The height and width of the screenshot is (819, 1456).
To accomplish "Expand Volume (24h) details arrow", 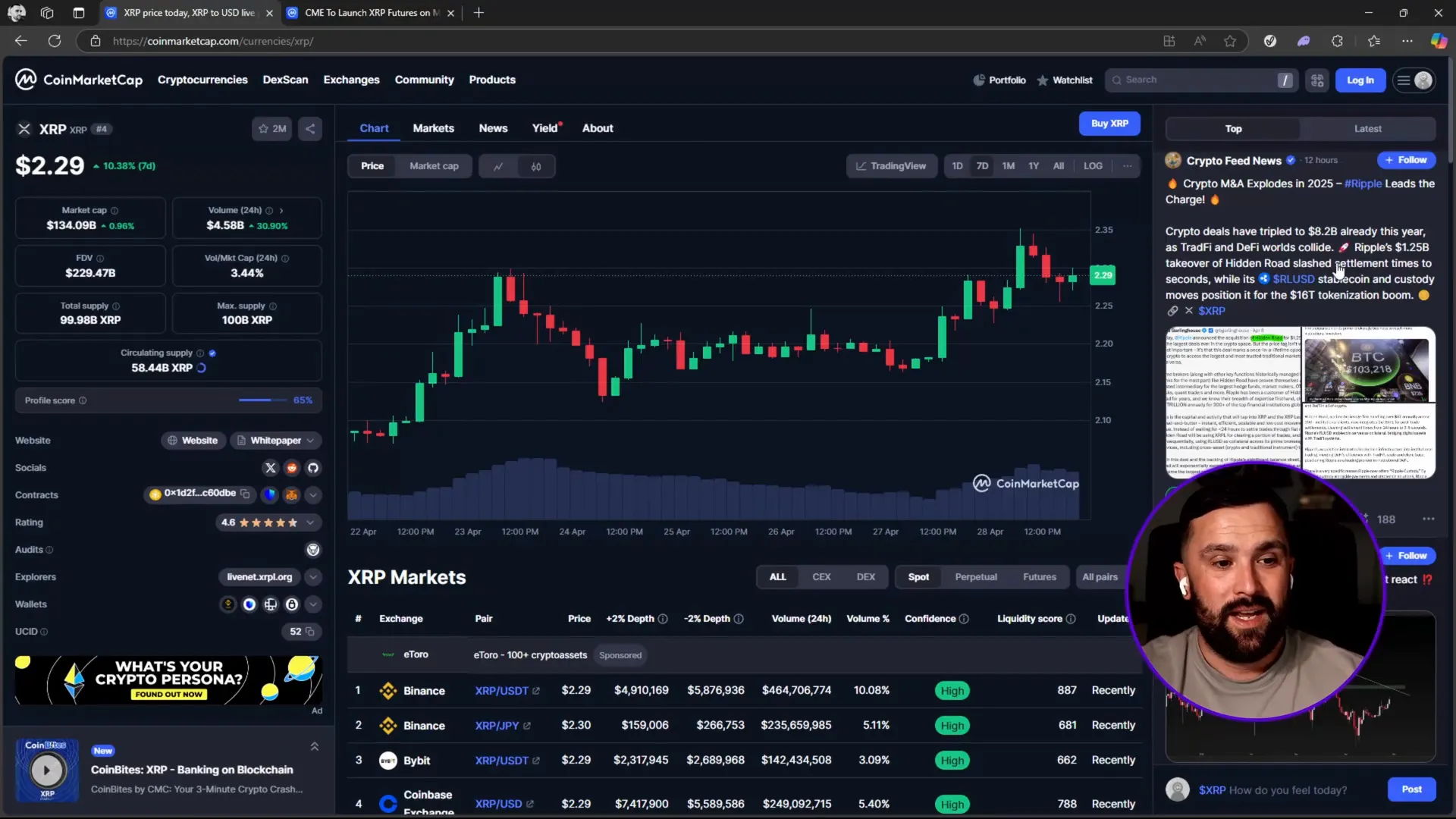I will [x=281, y=211].
